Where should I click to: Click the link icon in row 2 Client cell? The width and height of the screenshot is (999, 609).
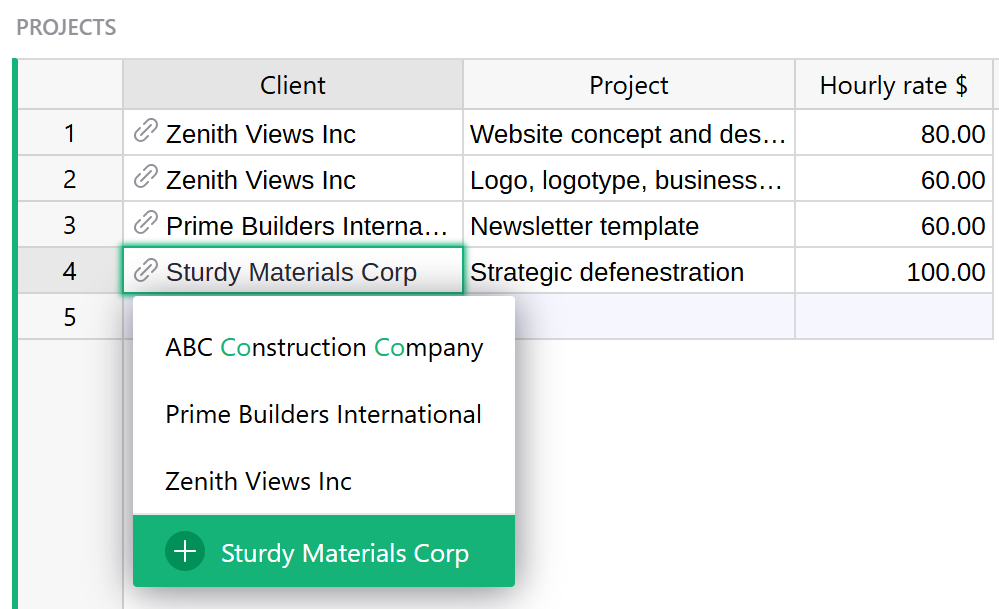tap(146, 178)
